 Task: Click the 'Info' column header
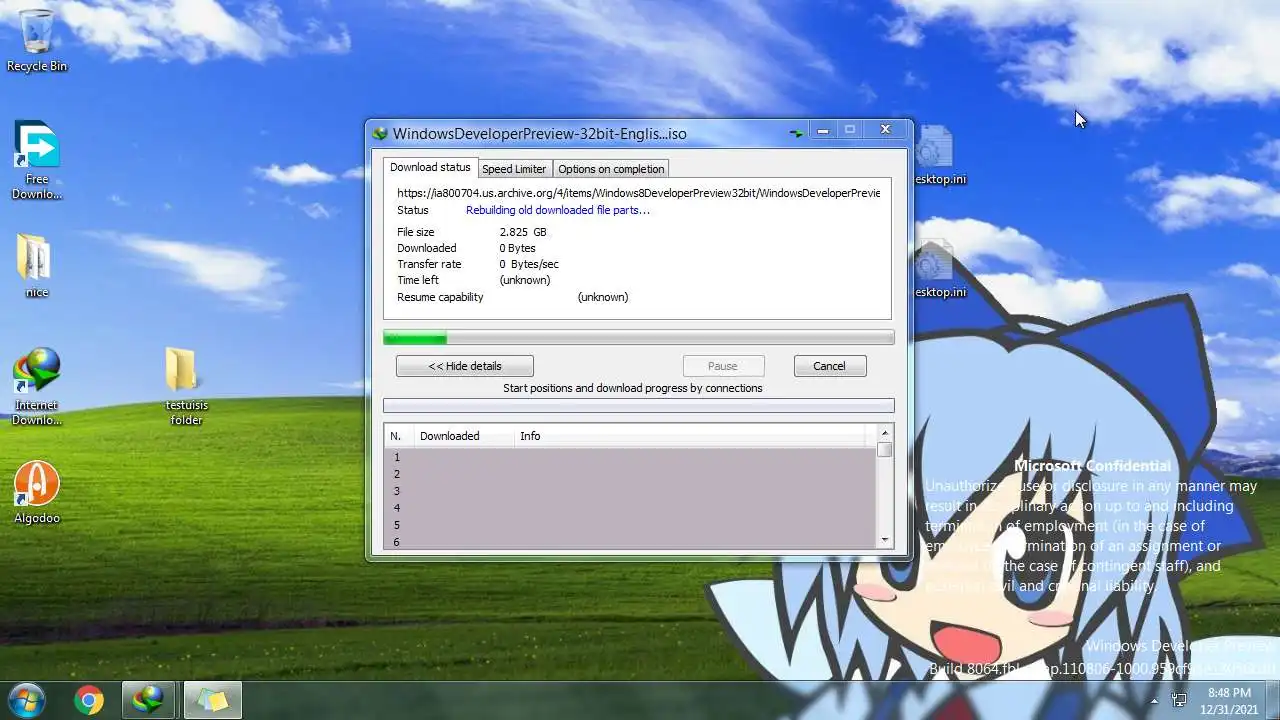click(690, 436)
